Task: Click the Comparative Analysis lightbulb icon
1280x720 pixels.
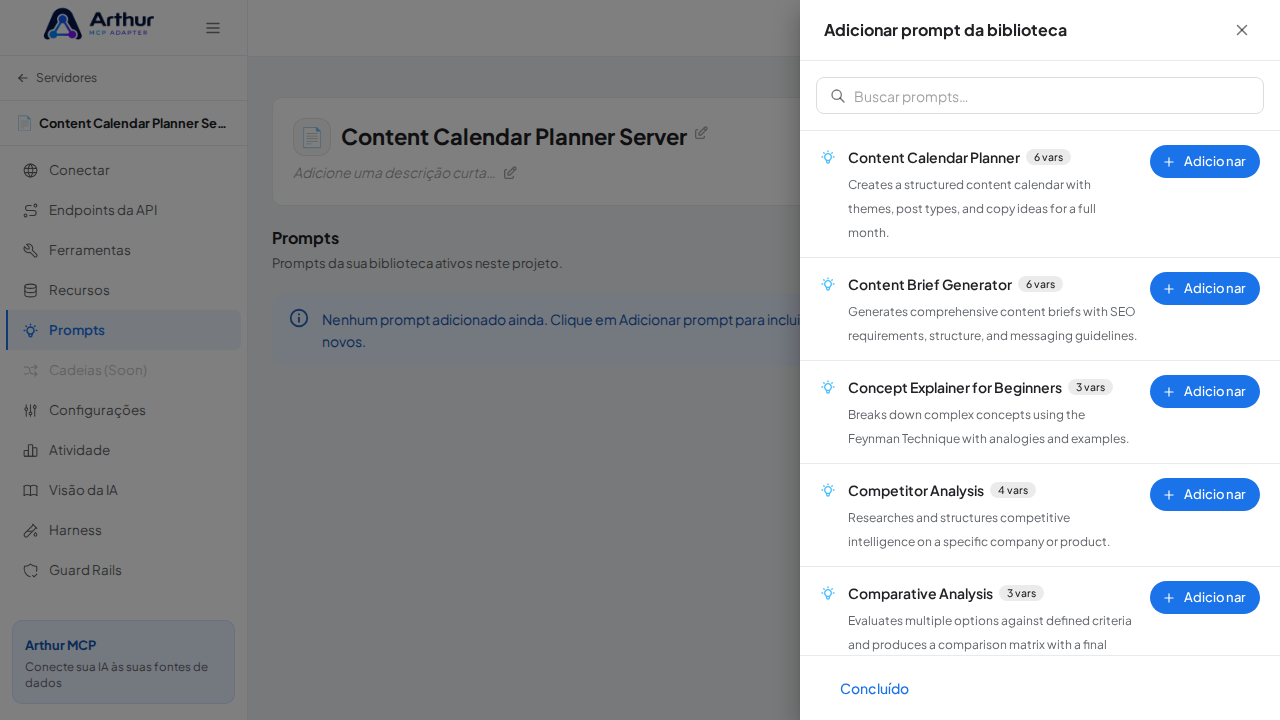Action: pos(828,593)
